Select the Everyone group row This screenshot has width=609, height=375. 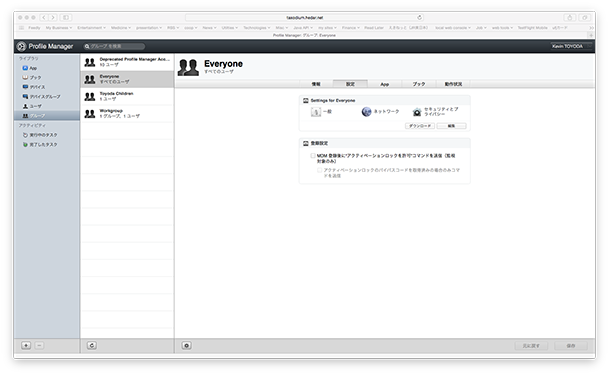(127, 79)
